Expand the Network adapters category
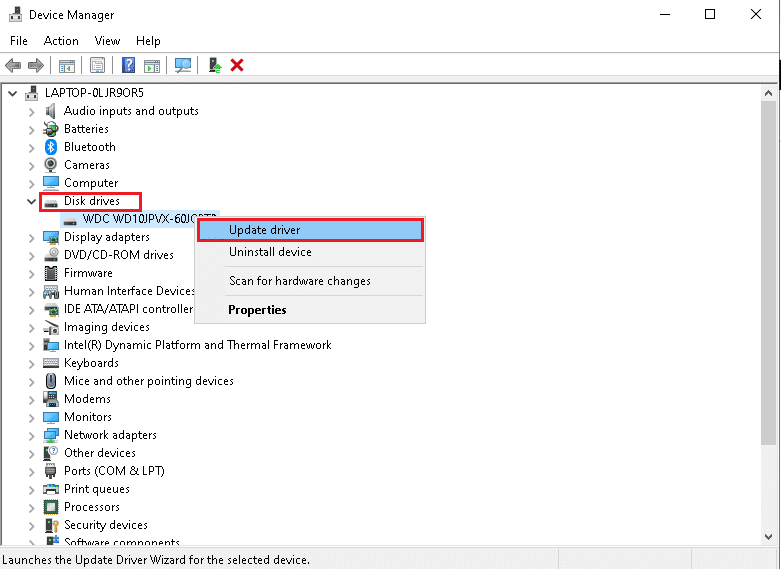 31,435
